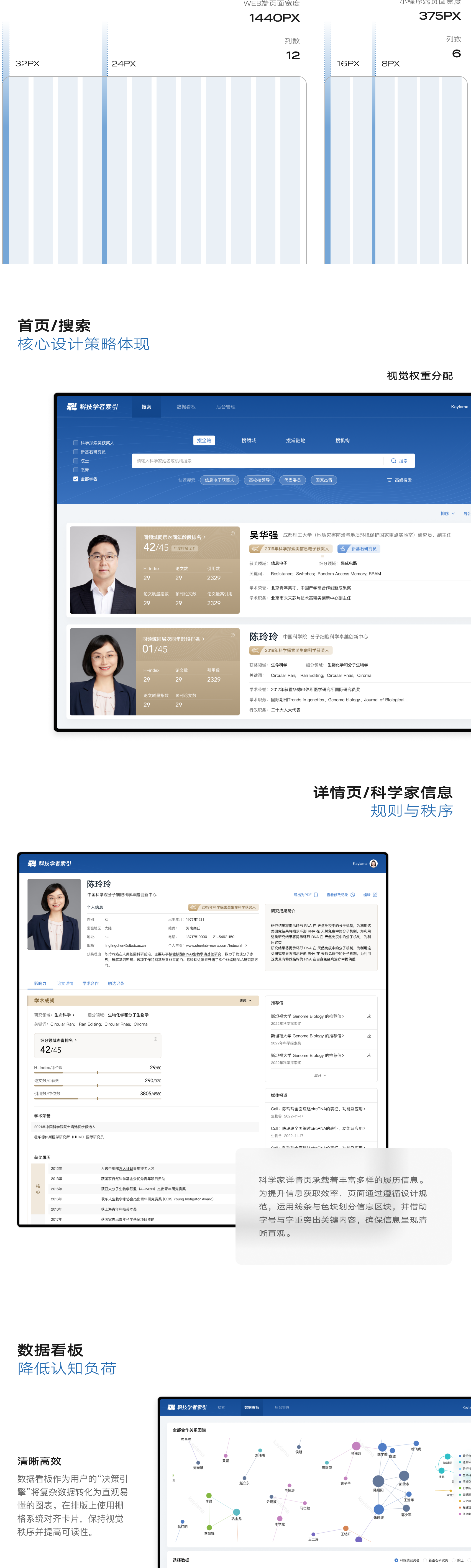Select the 新基石研究员 radio in data board

click(425, 1560)
